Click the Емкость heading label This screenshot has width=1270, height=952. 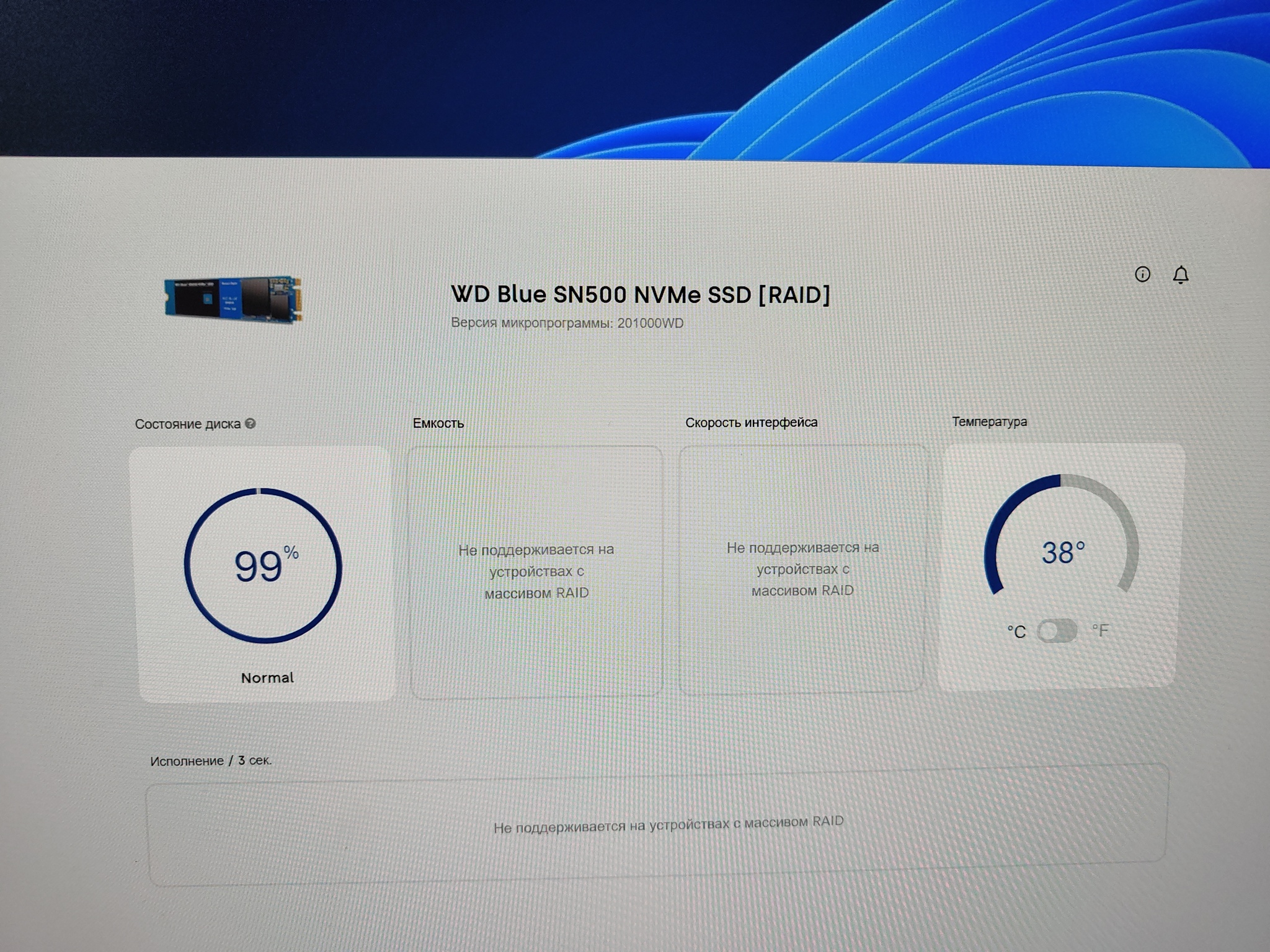[438, 423]
